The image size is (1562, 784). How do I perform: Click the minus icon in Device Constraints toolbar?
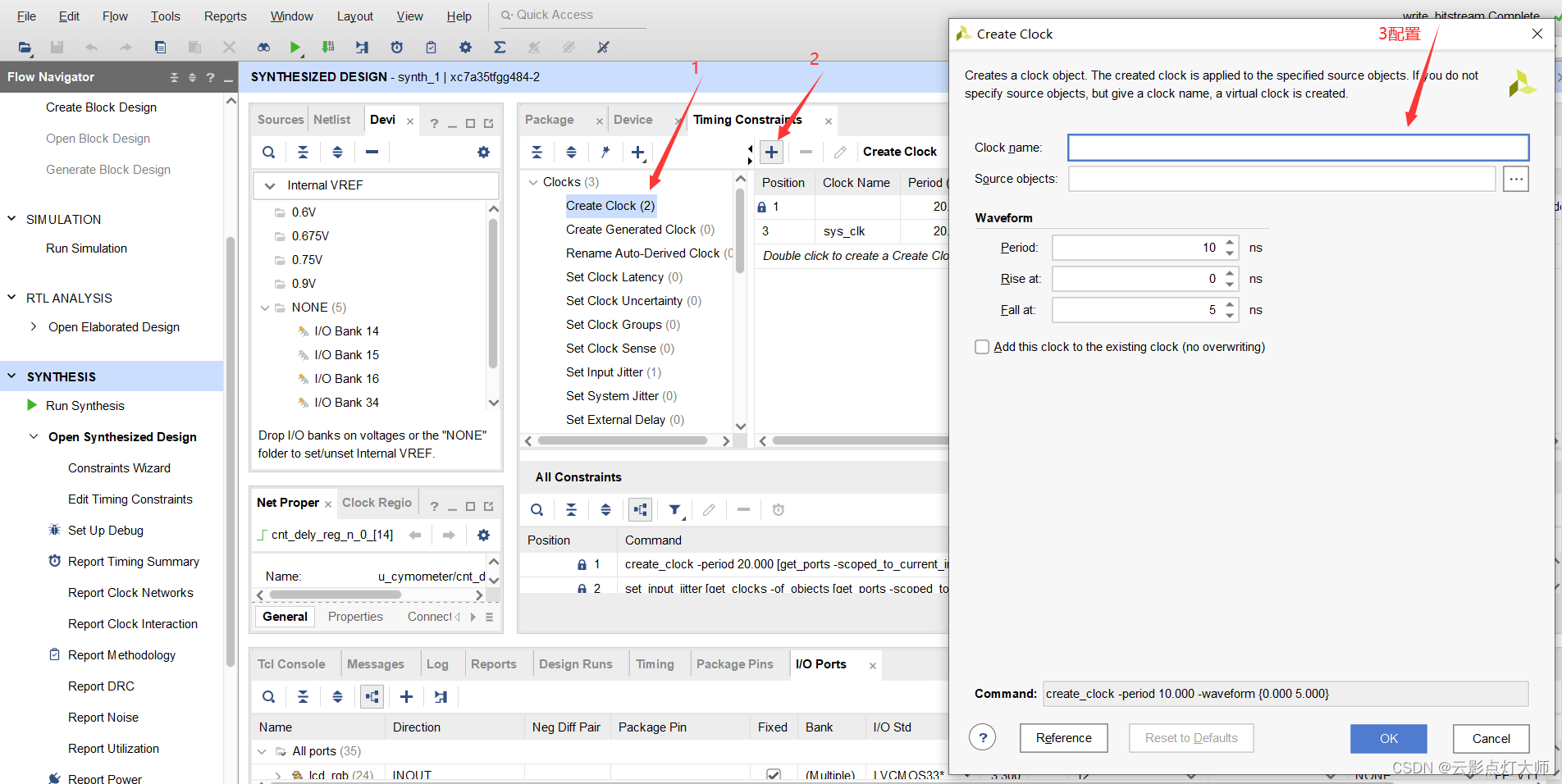tap(372, 152)
